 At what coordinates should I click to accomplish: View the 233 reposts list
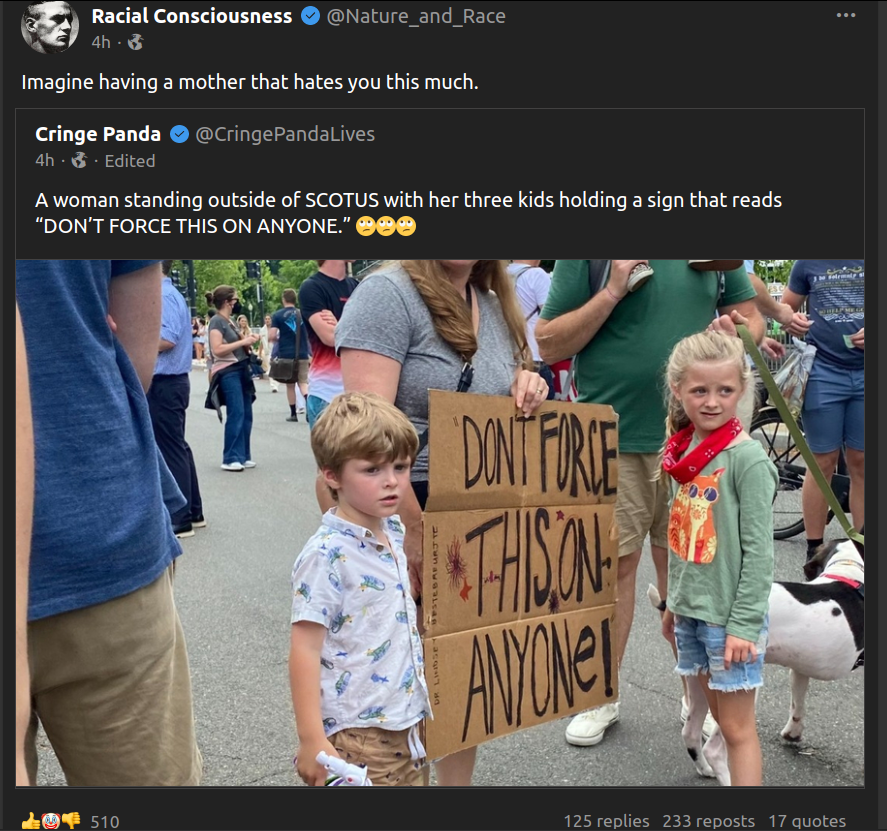708,821
